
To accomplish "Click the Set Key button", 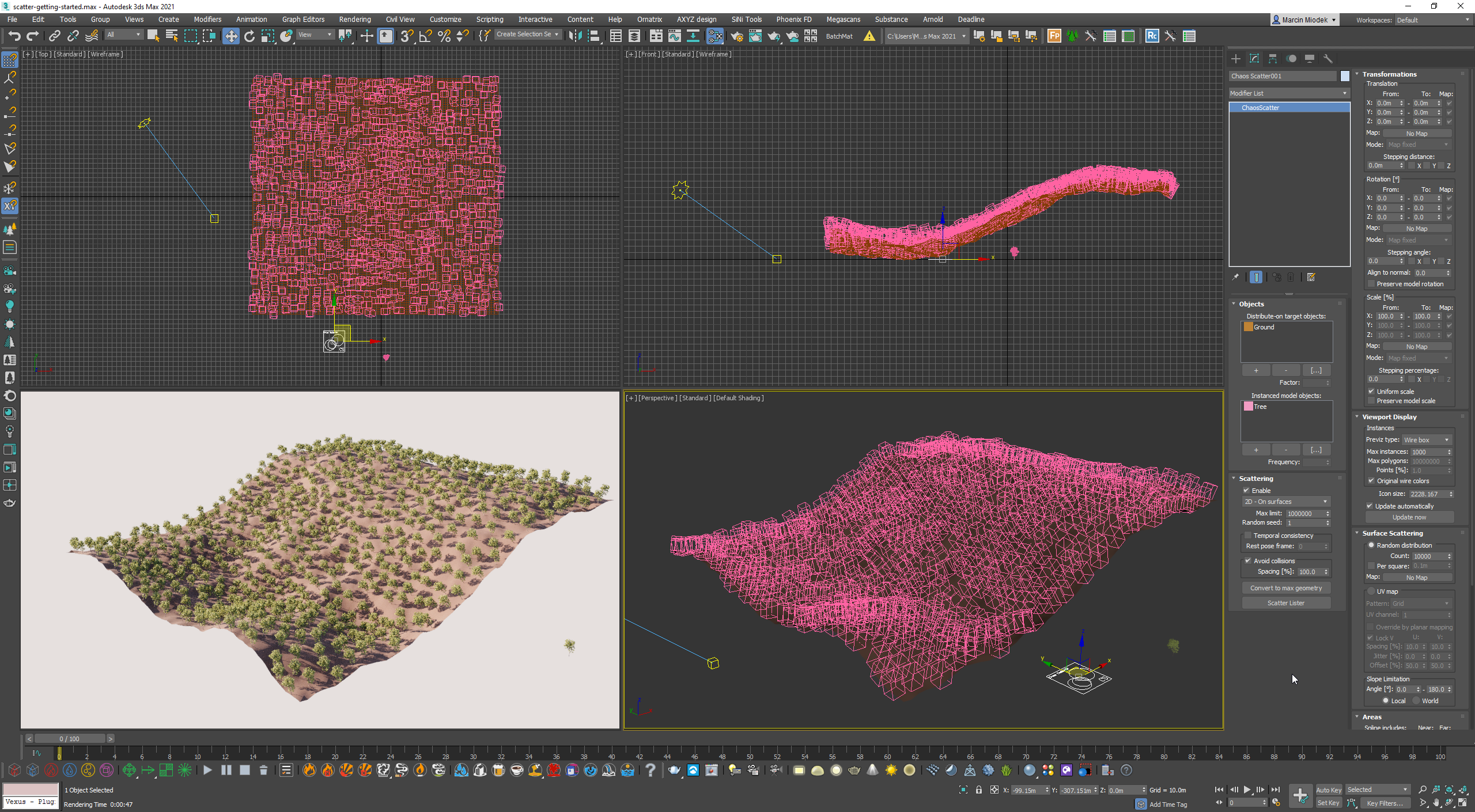I will pos(1329,803).
